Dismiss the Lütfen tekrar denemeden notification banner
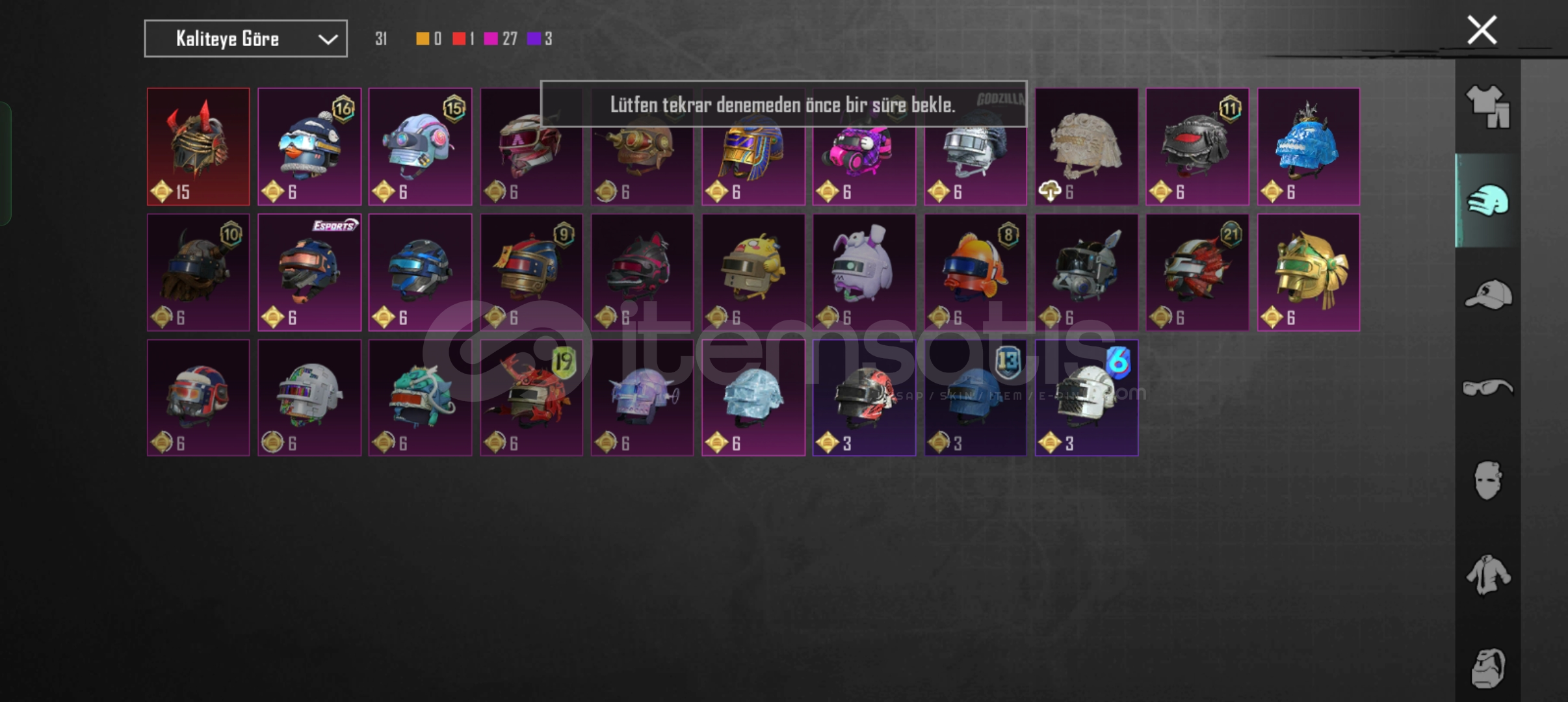Screen dimensions: 1568x702 pos(783,104)
